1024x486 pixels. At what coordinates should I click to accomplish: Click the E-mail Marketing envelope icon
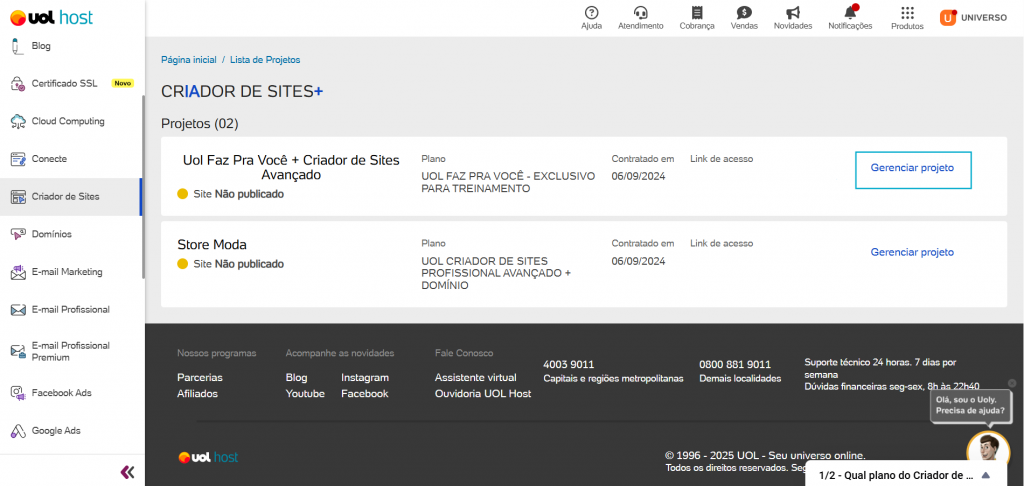click(x=18, y=272)
